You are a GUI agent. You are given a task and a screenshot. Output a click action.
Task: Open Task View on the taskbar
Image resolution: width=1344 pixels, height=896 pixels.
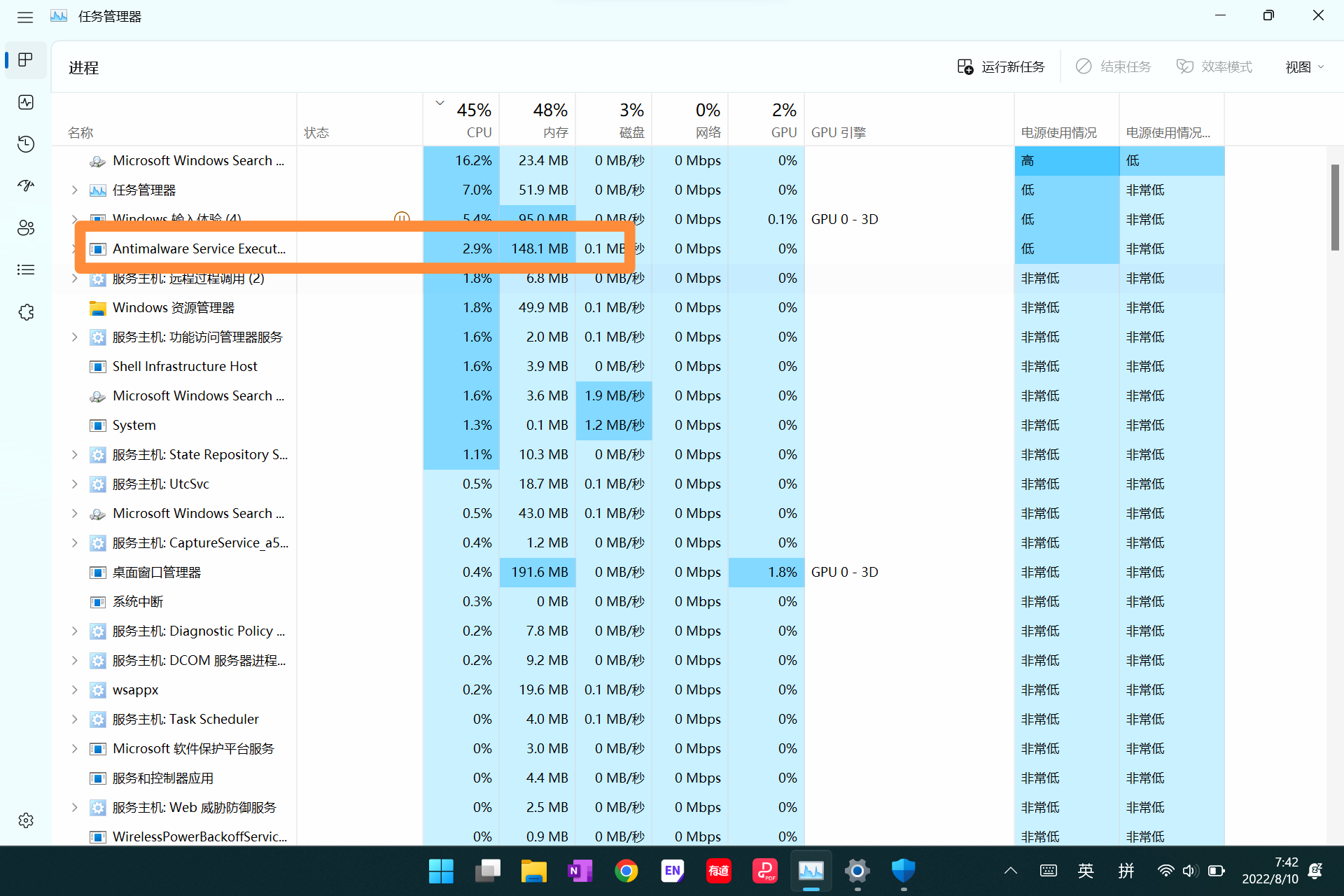click(487, 871)
